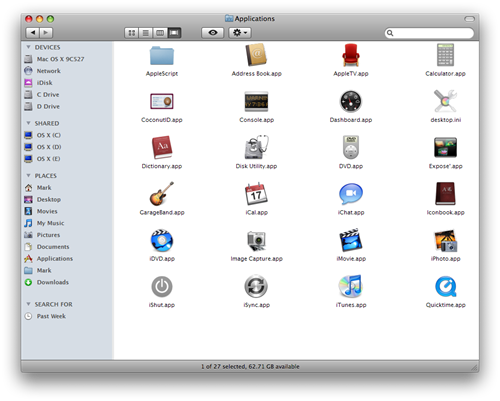Select the AppleTV.app red chair icon
The height and width of the screenshot is (401, 500).
pos(351,55)
